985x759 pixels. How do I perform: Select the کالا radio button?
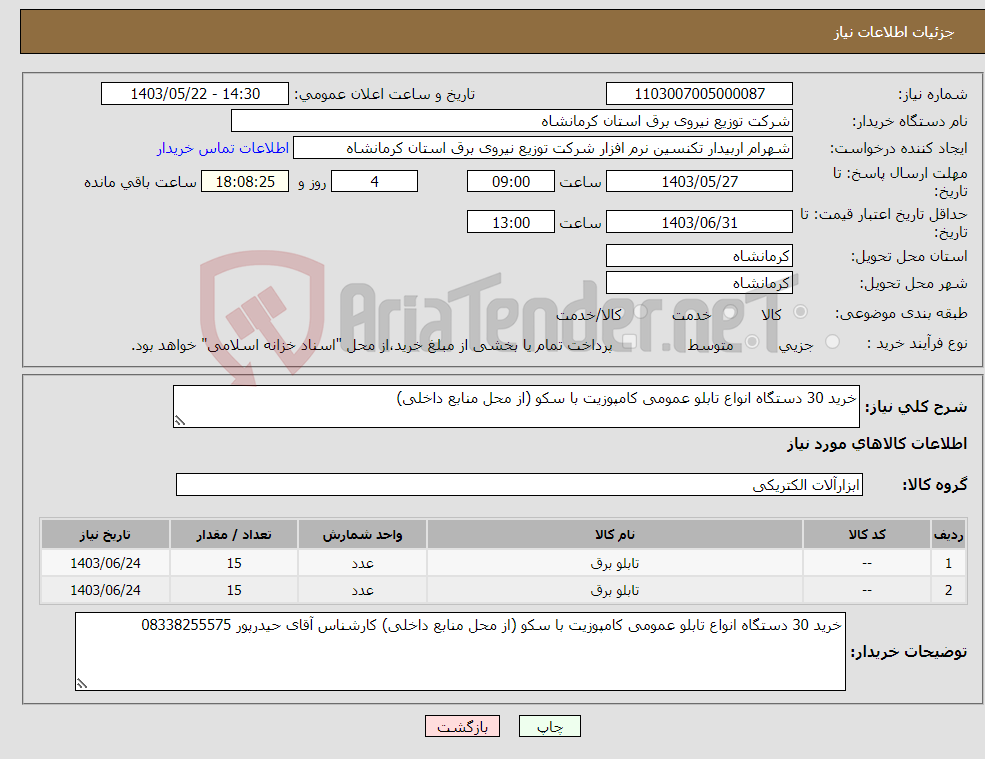click(x=800, y=312)
